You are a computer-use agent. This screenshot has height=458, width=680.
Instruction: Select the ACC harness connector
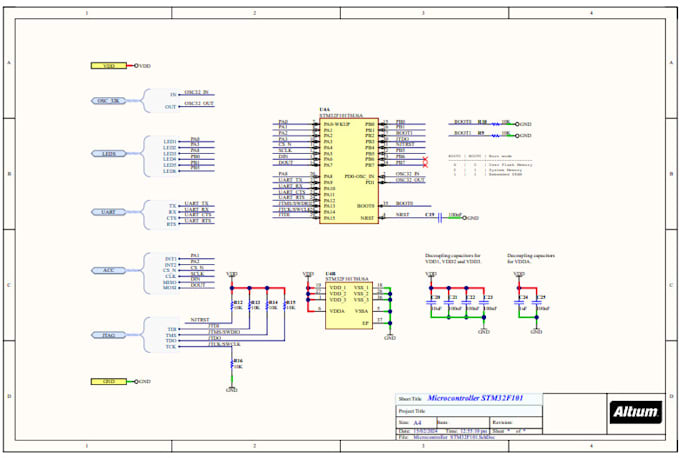point(109,270)
